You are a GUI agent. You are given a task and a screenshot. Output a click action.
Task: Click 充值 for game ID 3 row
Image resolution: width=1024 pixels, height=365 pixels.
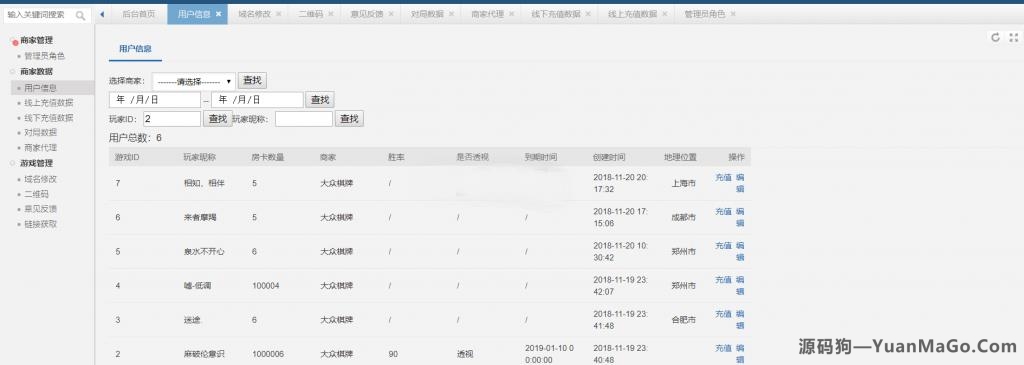pyautogui.click(x=723, y=314)
